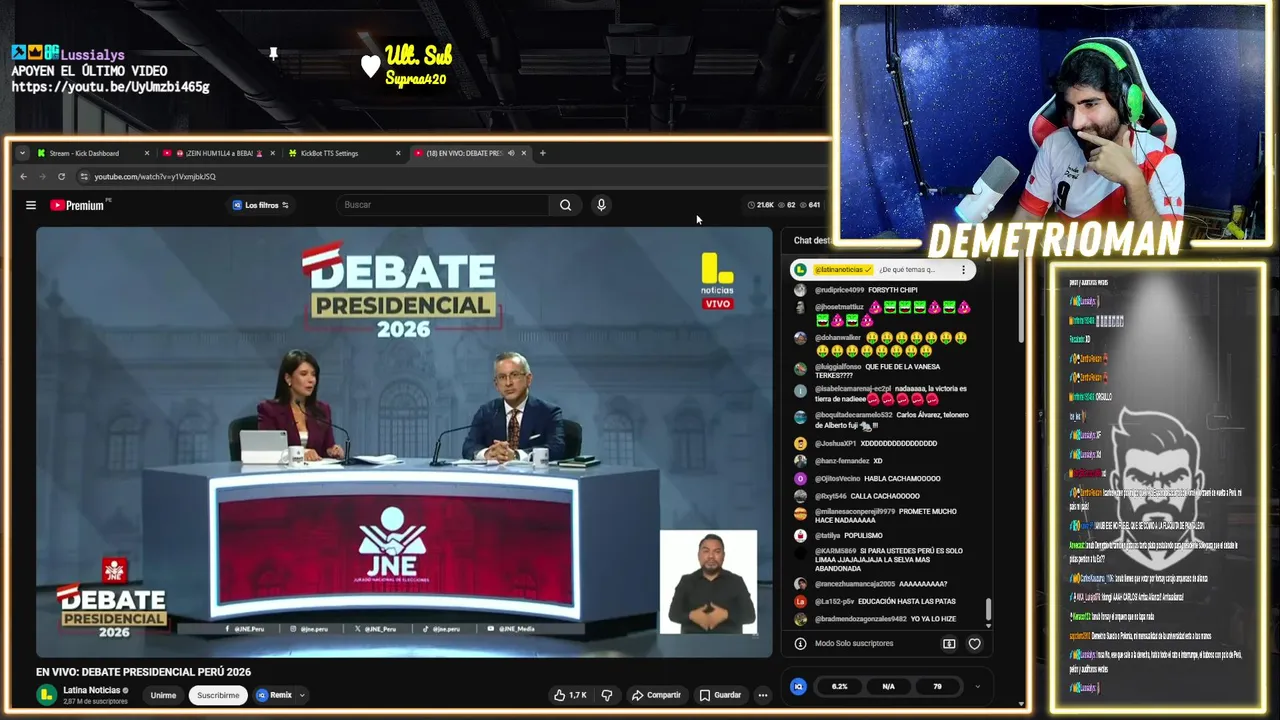Click the Remix button
This screenshot has height=720, width=1280.
(x=275, y=695)
